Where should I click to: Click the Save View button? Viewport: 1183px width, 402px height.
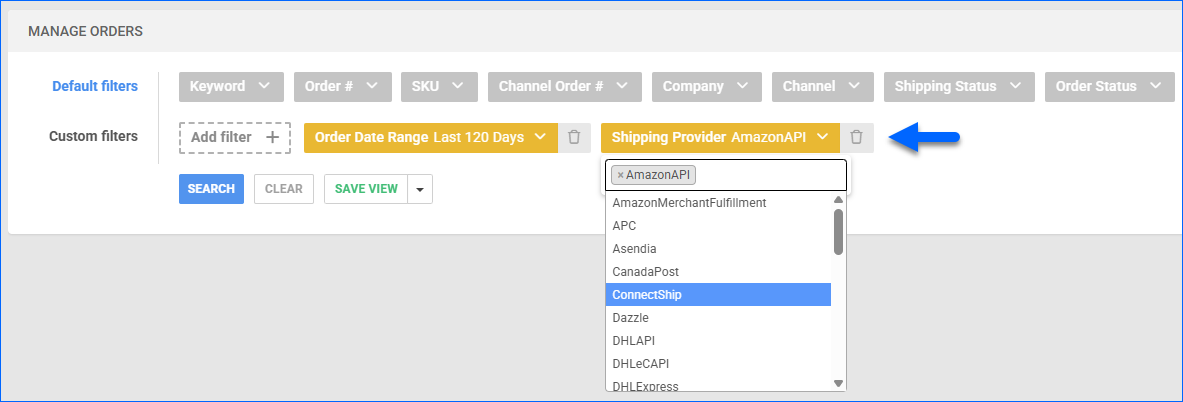(x=366, y=189)
